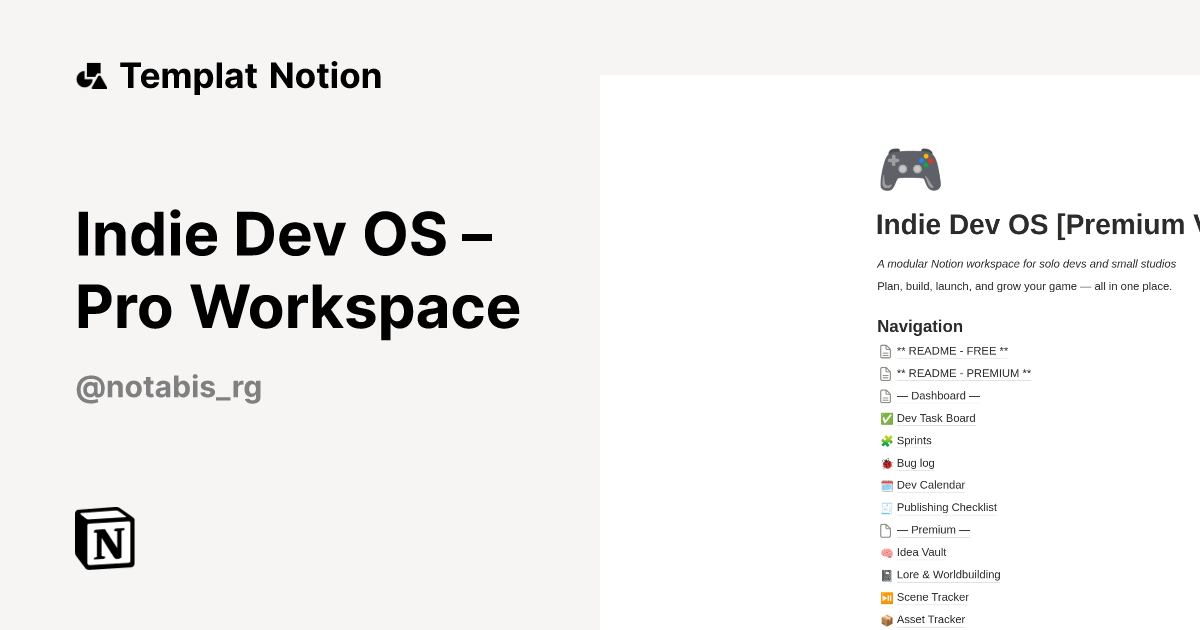This screenshot has width=1200, height=630.
Task: Click the puzzle piece icon beside Sprints
Action: [886, 440]
